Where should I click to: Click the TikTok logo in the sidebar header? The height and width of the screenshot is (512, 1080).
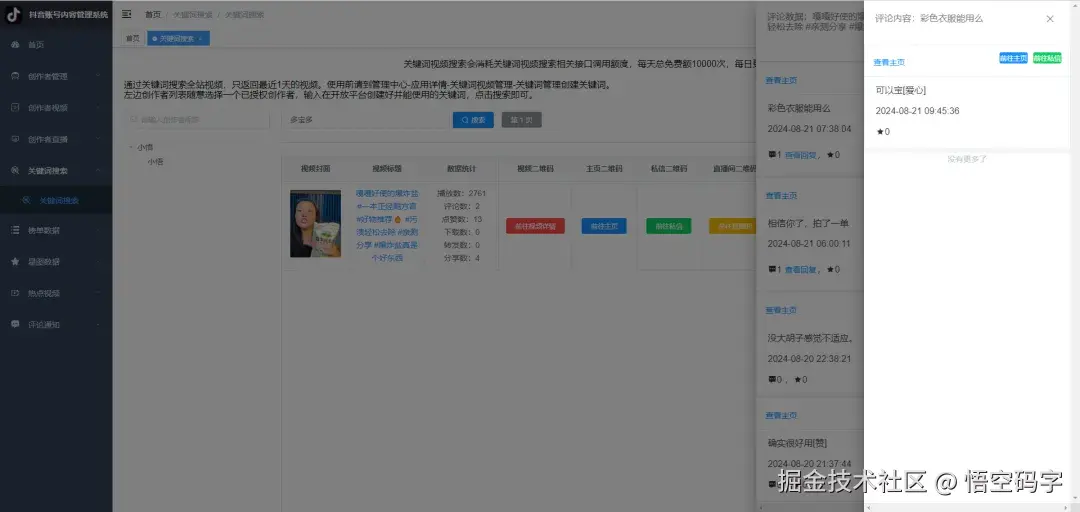point(14,14)
